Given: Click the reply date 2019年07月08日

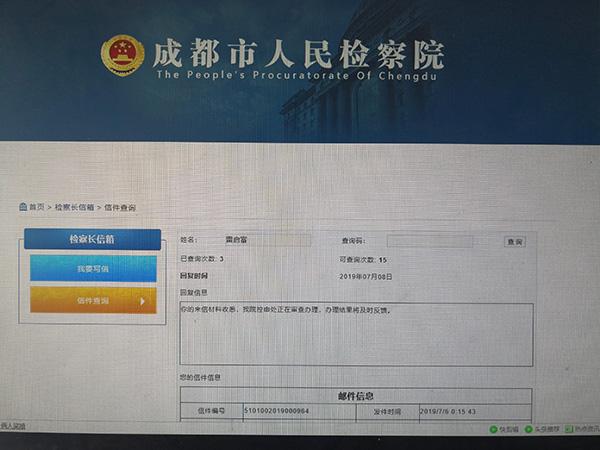Looking at the screenshot, I should [x=366, y=277].
